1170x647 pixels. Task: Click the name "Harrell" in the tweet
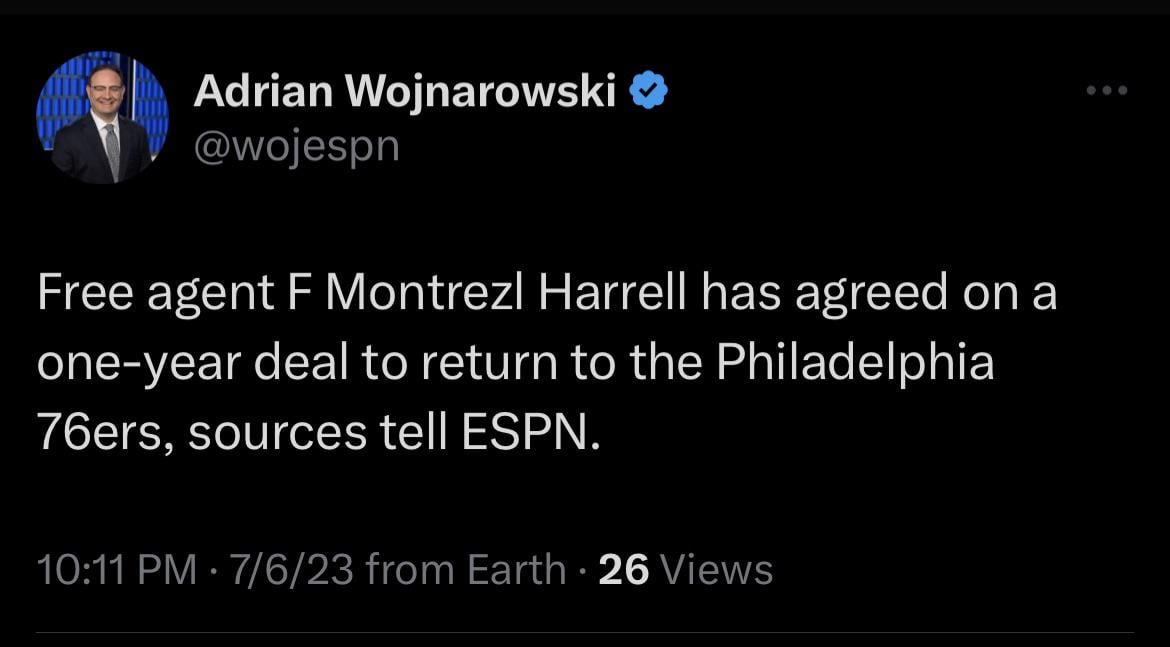coord(614,295)
